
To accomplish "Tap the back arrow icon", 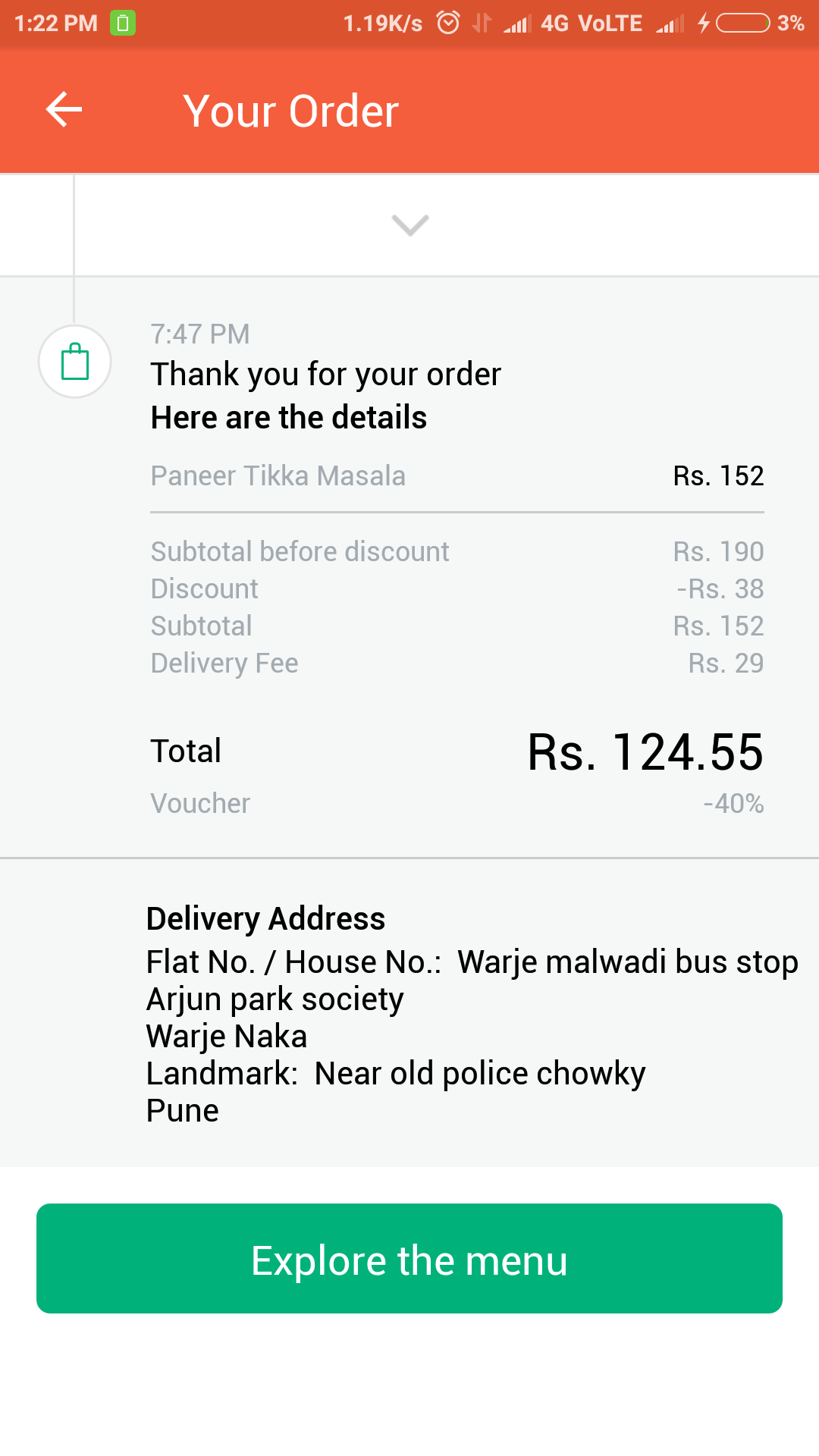I will click(x=64, y=110).
